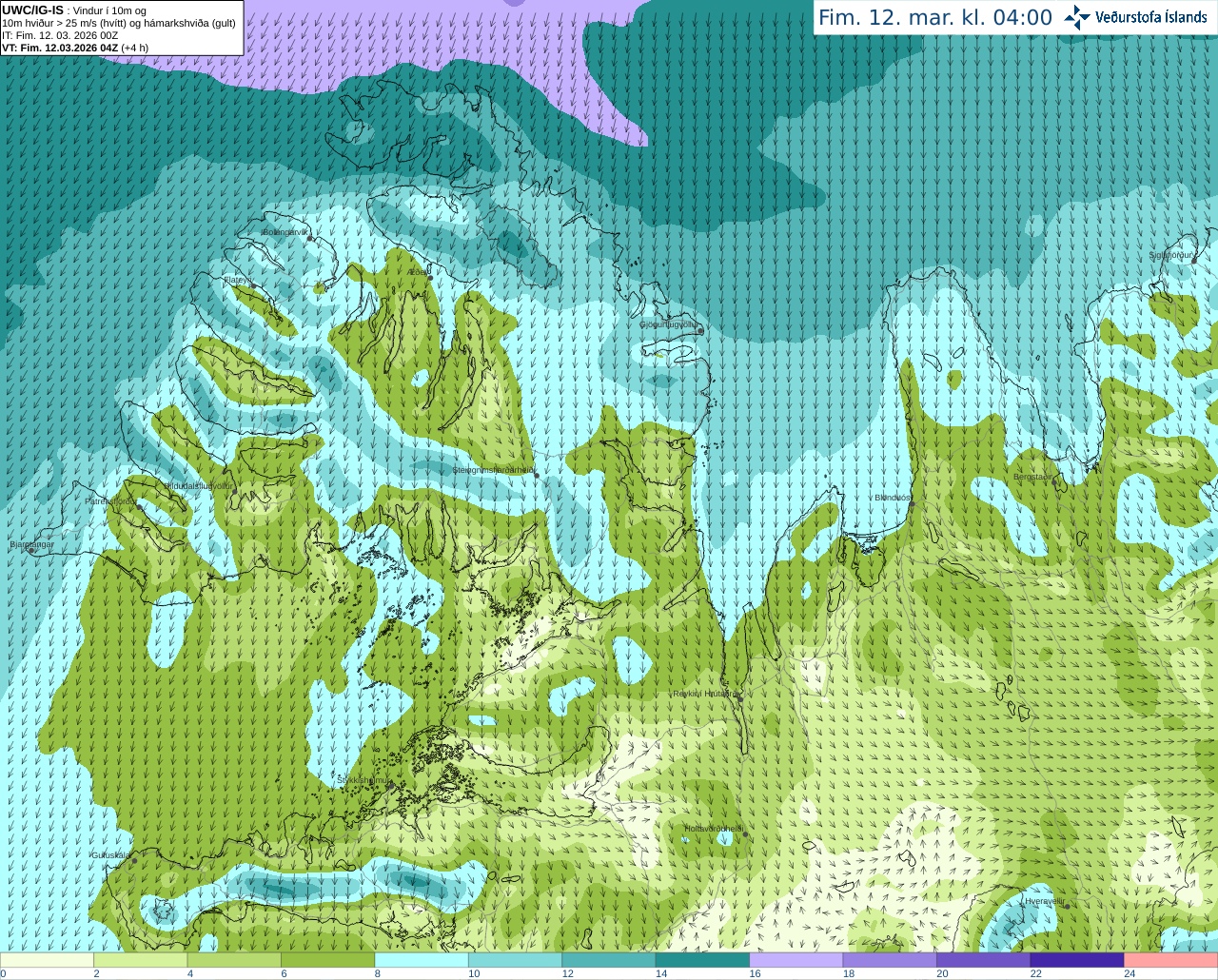The image size is (1218, 980).
Task: Select the 'Fim. 12. mar. kl. 04:00' title
Action: [935, 17]
